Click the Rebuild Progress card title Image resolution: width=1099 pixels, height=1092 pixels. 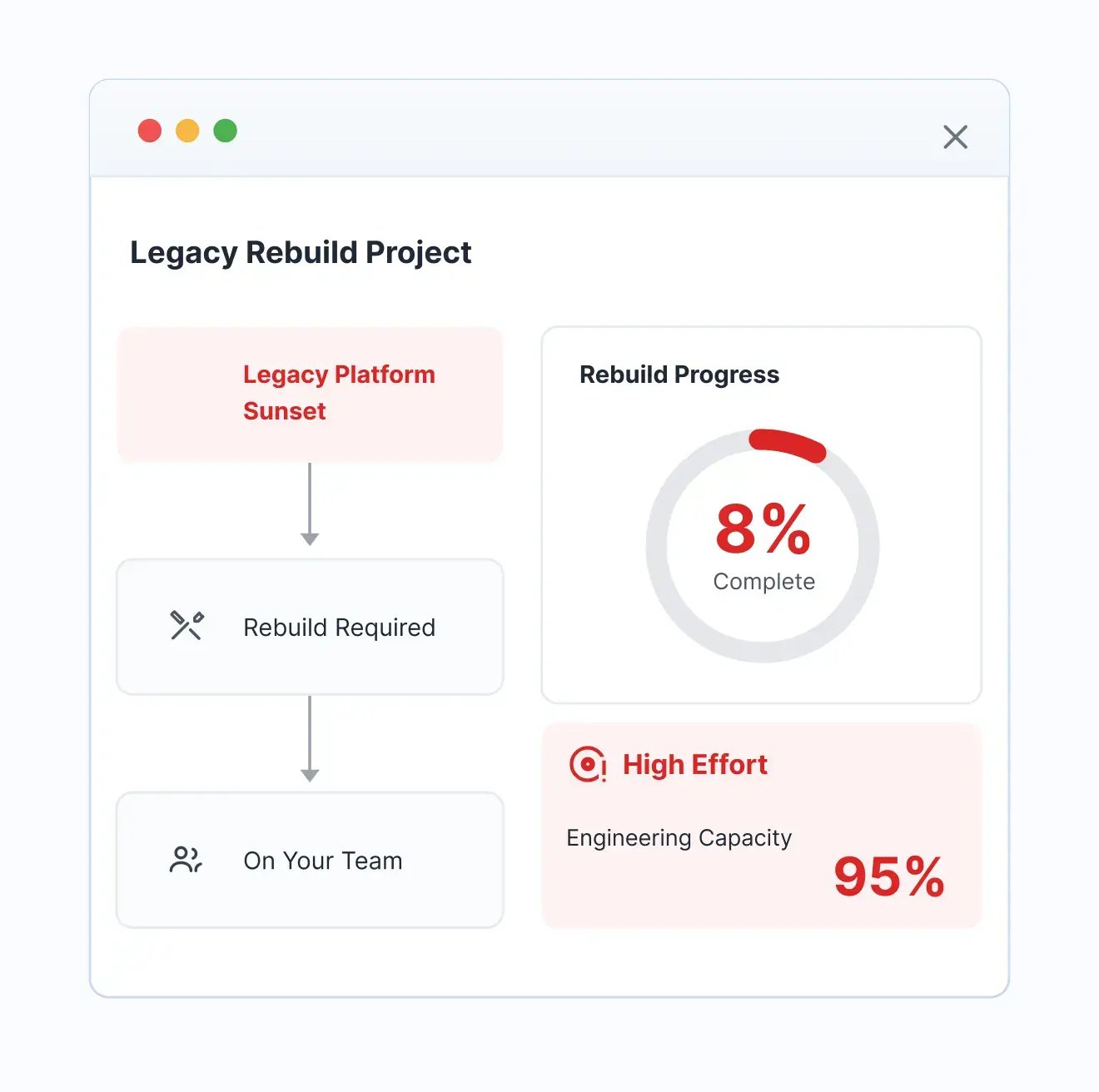coord(679,375)
